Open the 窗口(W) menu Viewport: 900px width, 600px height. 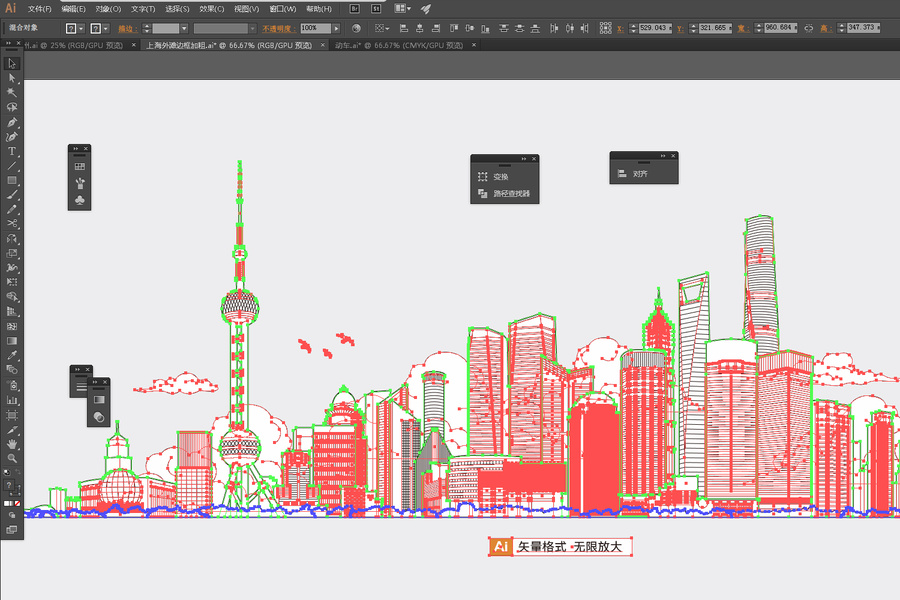[282, 9]
